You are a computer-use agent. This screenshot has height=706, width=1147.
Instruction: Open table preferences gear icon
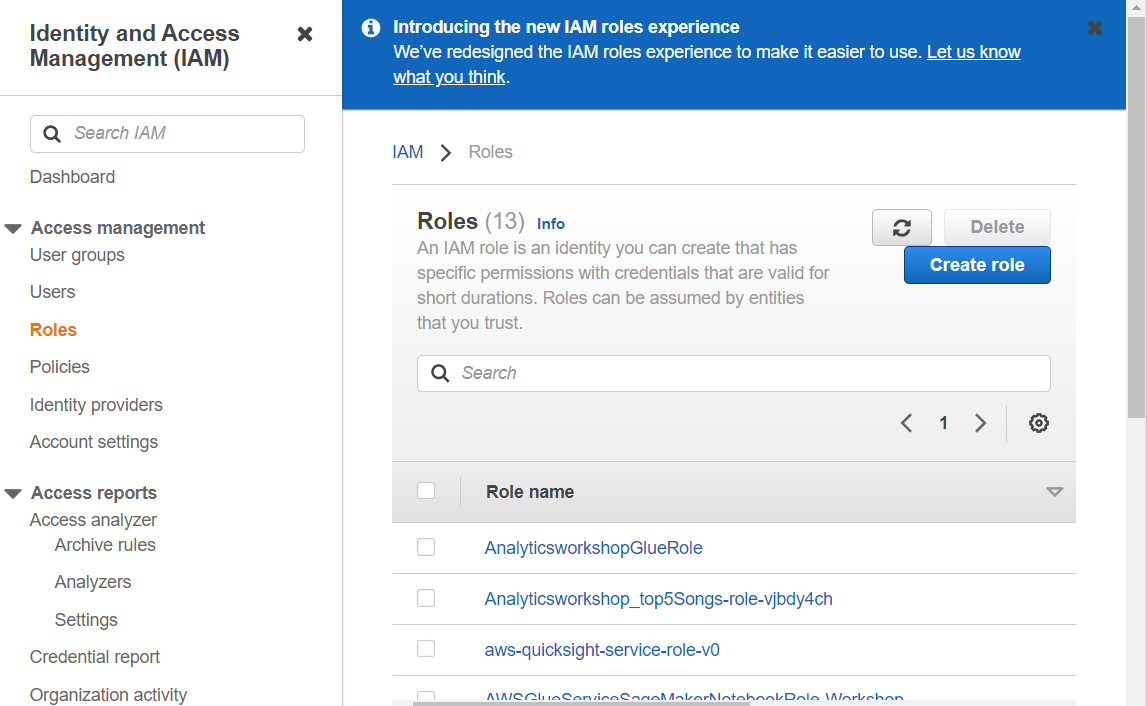[x=1038, y=423]
